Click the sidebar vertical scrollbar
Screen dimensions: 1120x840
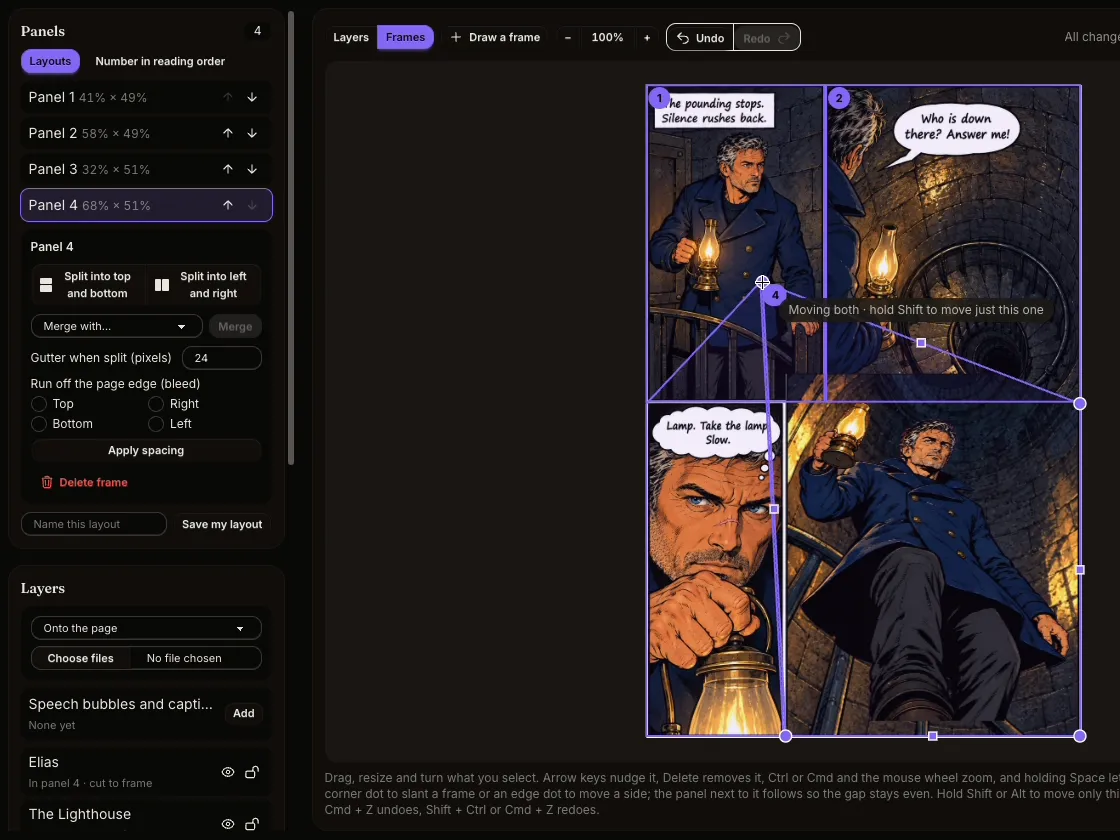pyautogui.click(x=291, y=238)
